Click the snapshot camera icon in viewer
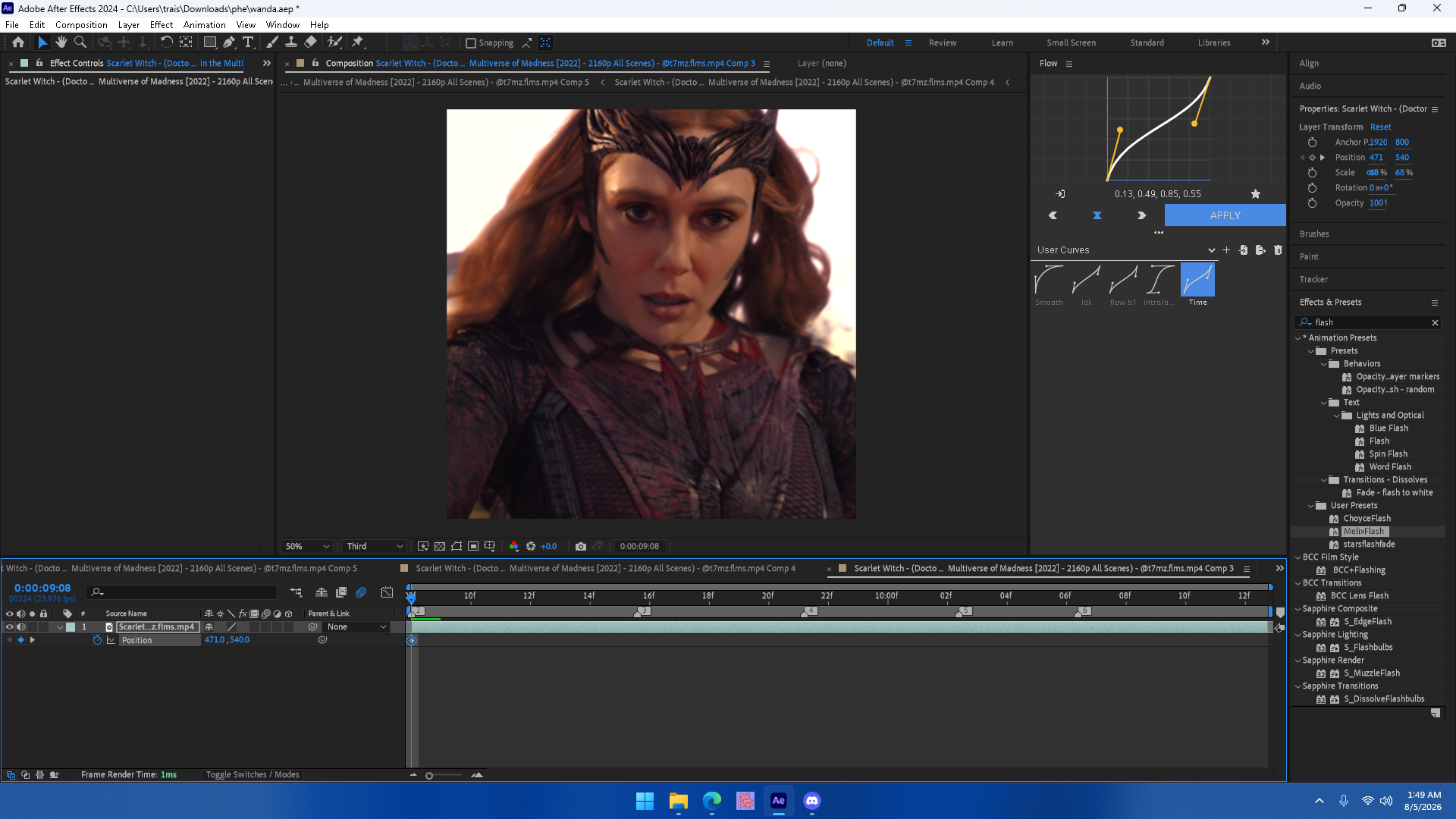This screenshot has width=1456, height=819. click(581, 546)
